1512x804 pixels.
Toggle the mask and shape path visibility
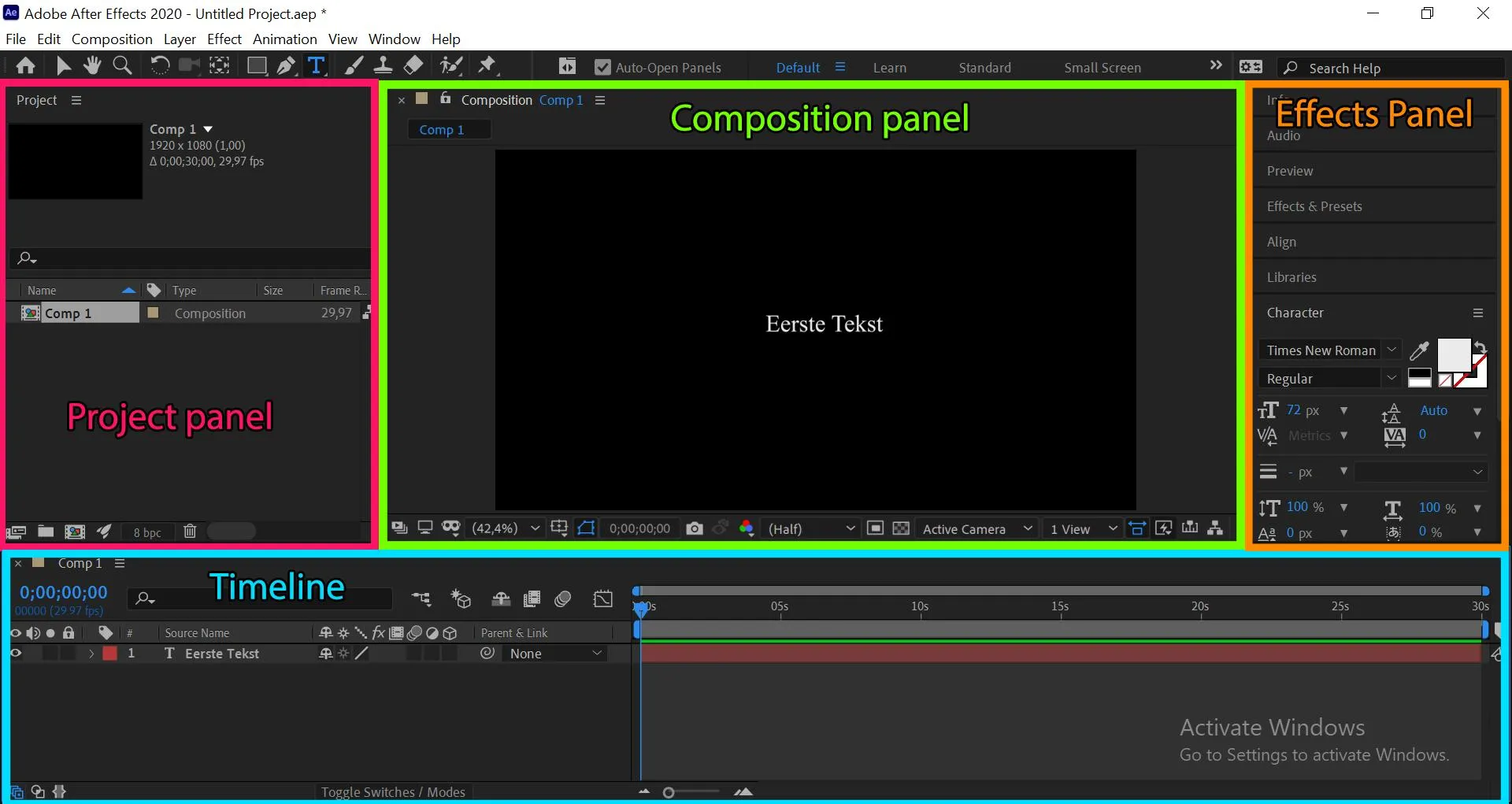586,528
